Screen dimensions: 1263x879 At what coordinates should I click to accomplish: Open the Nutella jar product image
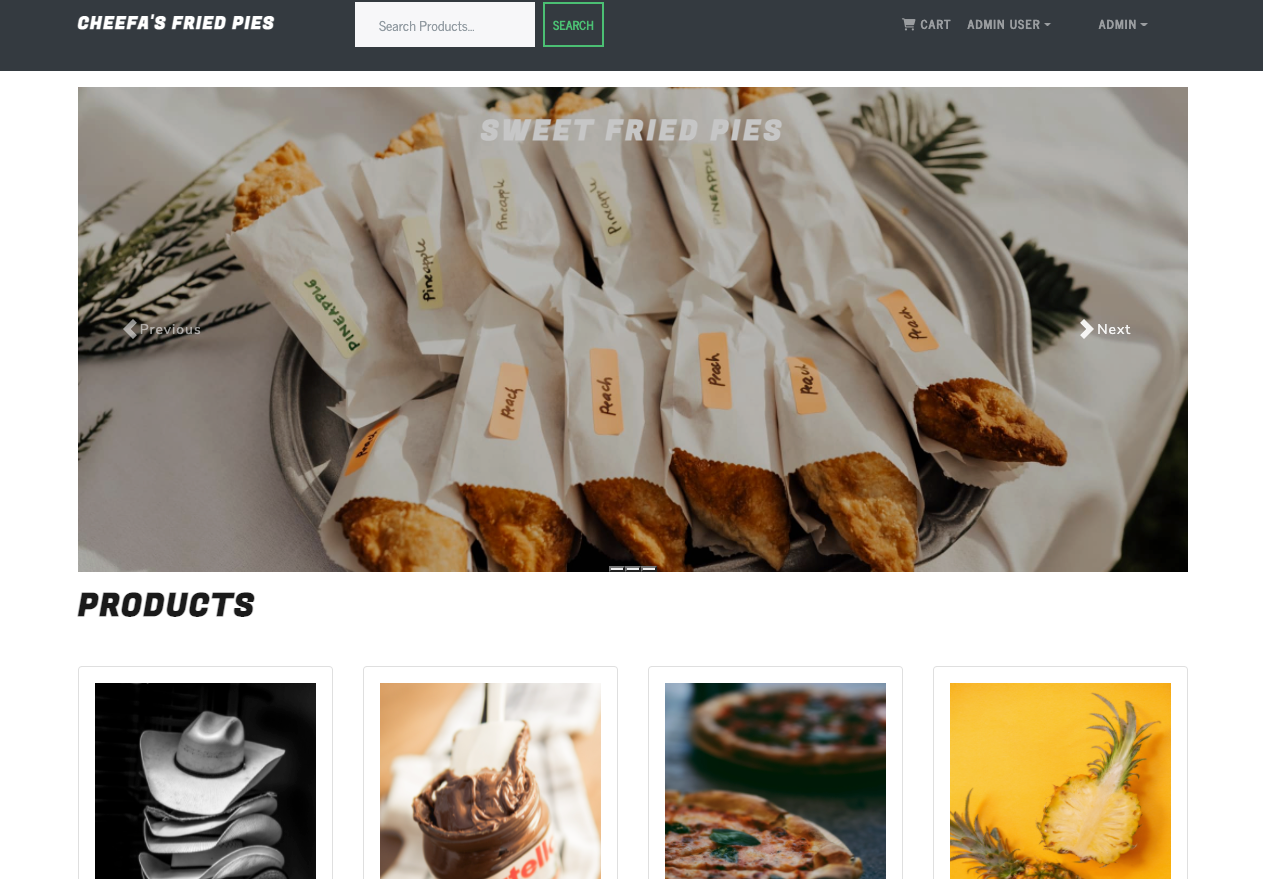pos(490,781)
